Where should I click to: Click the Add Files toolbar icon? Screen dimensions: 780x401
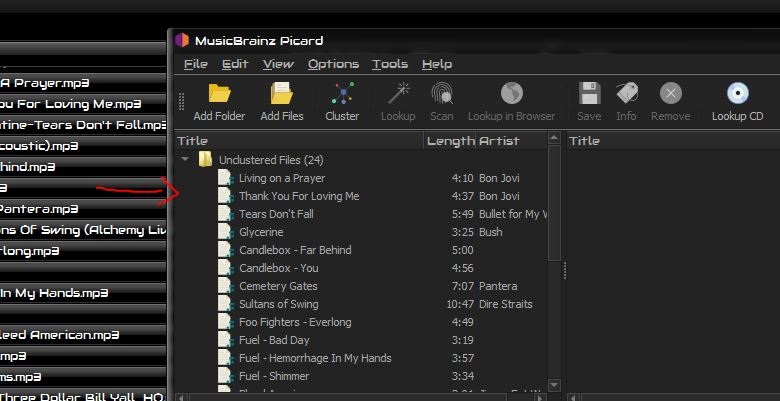pyautogui.click(x=281, y=95)
